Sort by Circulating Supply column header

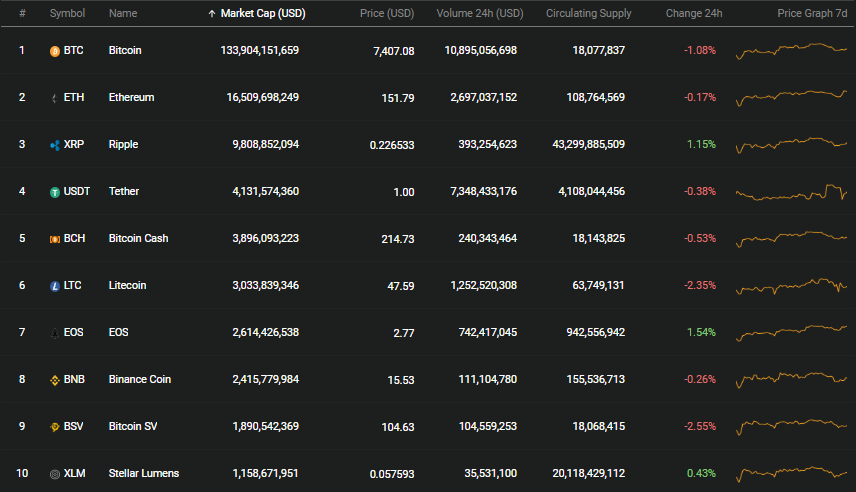pyautogui.click(x=588, y=13)
